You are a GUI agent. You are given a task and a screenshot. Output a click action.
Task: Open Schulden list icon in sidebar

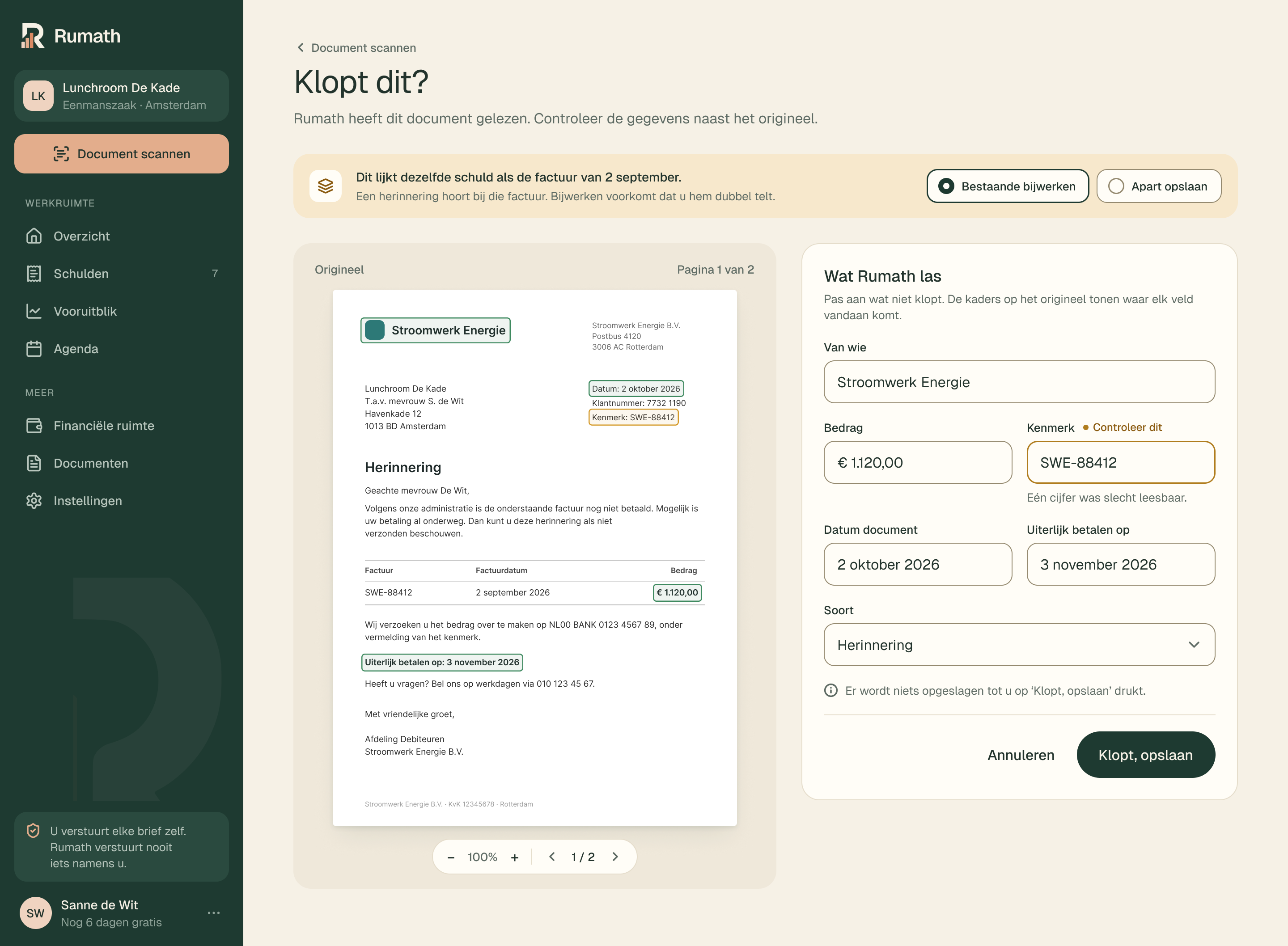tap(34, 274)
